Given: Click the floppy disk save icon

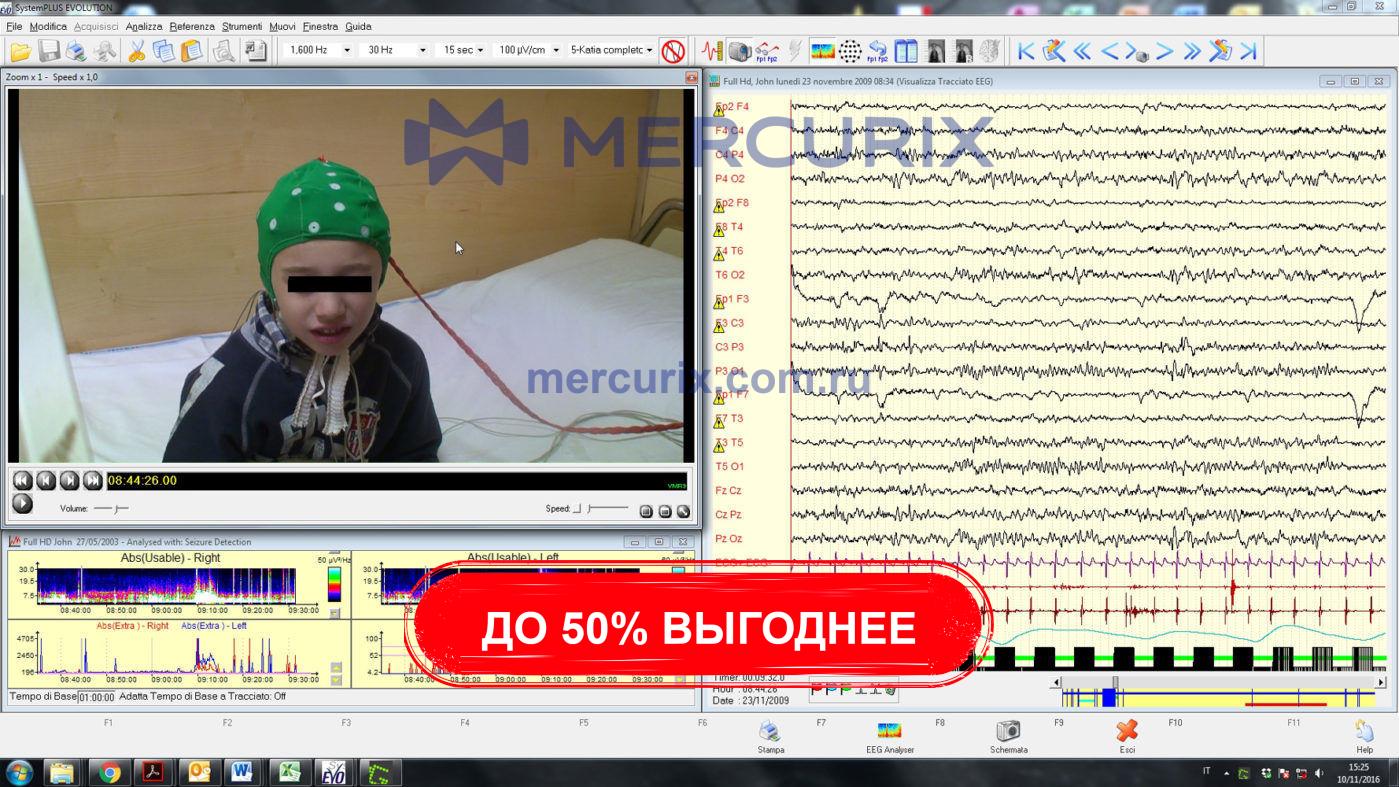Looking at the screenshot, I should tap(48, 51).
